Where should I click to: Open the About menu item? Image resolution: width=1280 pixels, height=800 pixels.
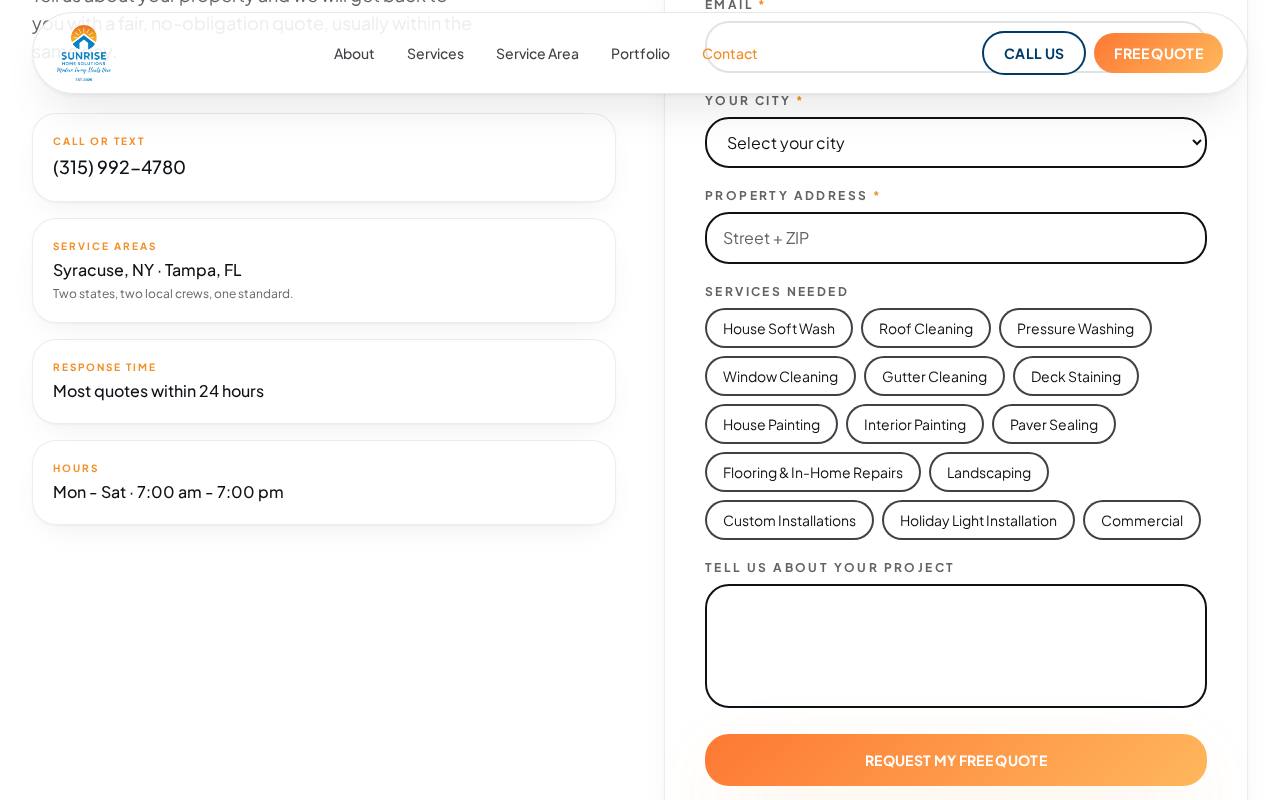pyautogui.click(x=354, y=53)
